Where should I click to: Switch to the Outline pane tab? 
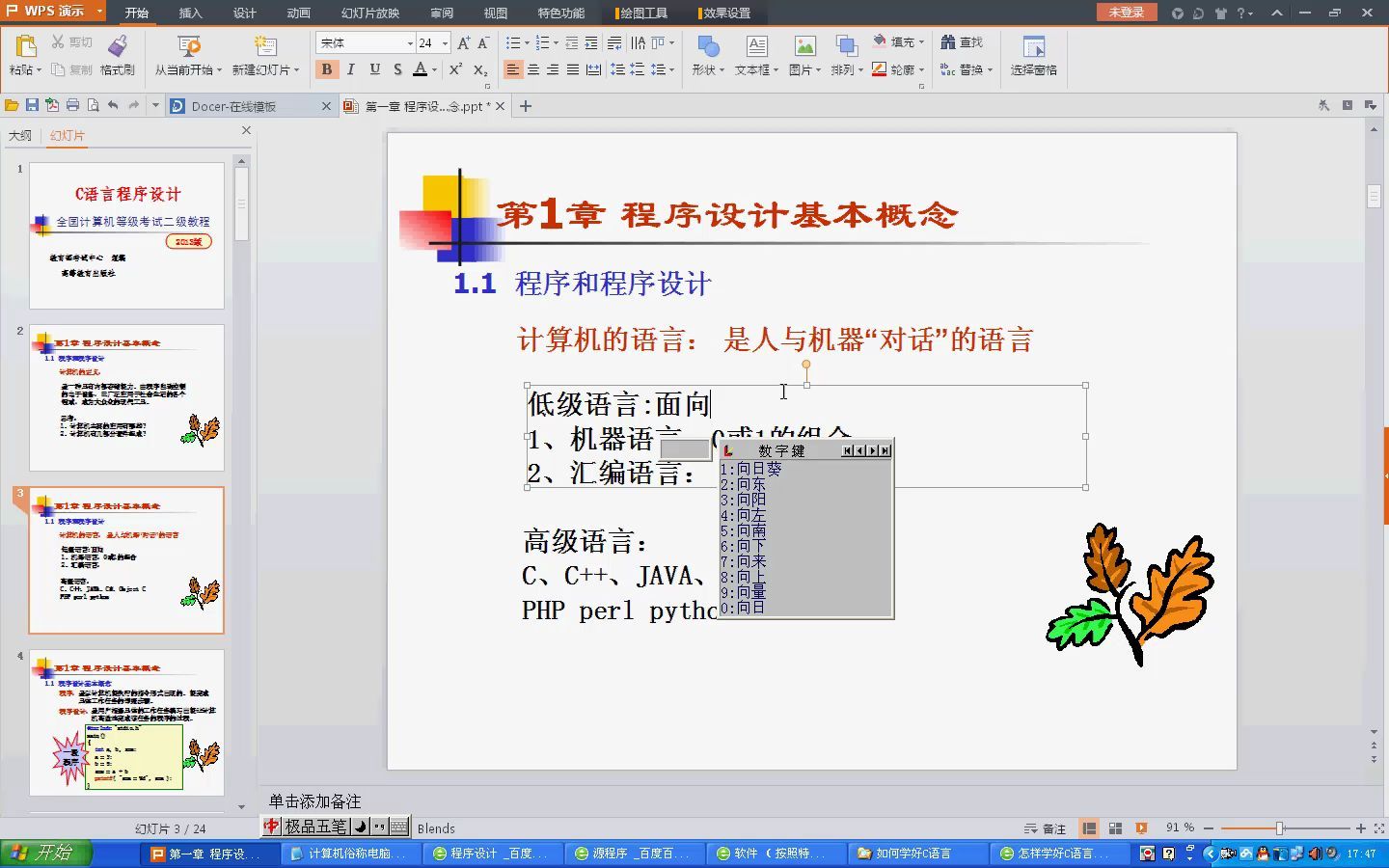click(x=20, y=136)
